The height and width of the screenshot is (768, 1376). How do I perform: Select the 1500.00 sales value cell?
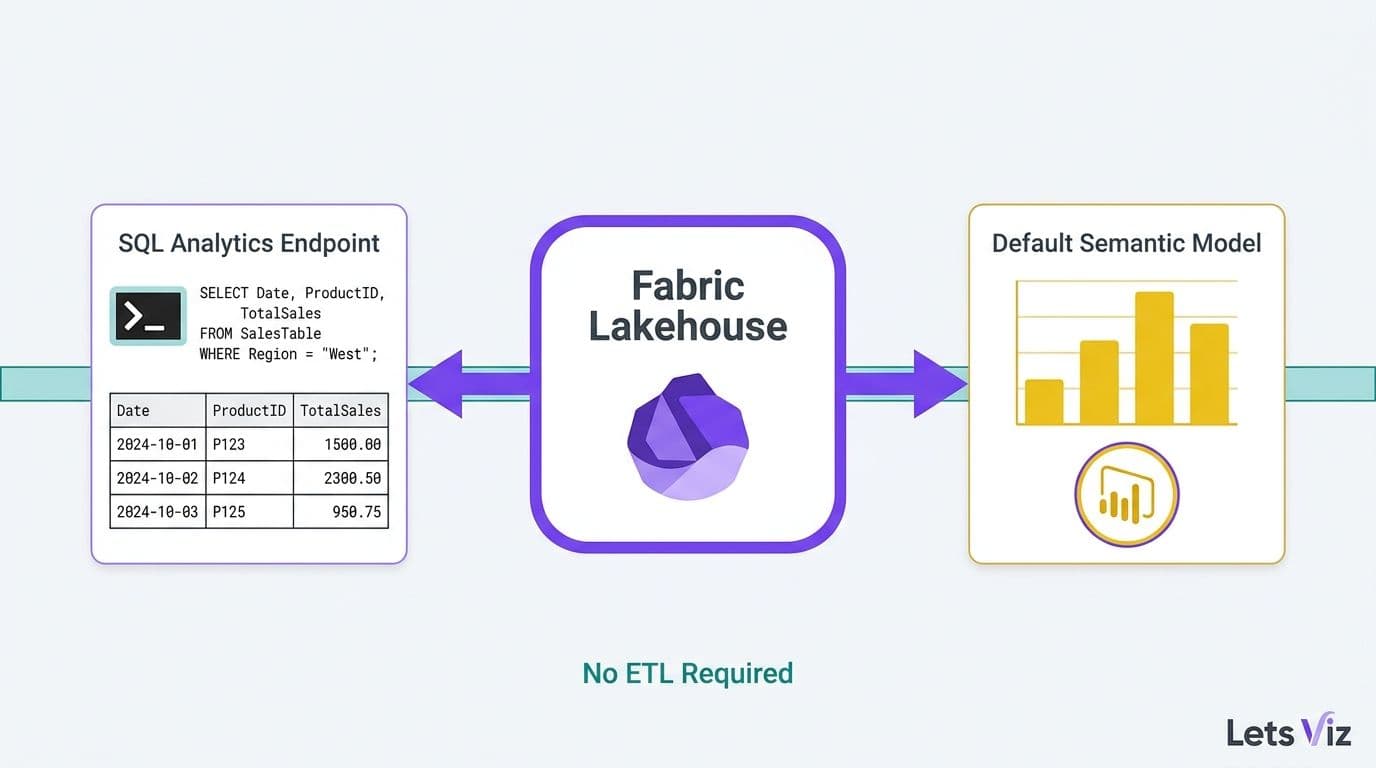(x=341, y=445)
